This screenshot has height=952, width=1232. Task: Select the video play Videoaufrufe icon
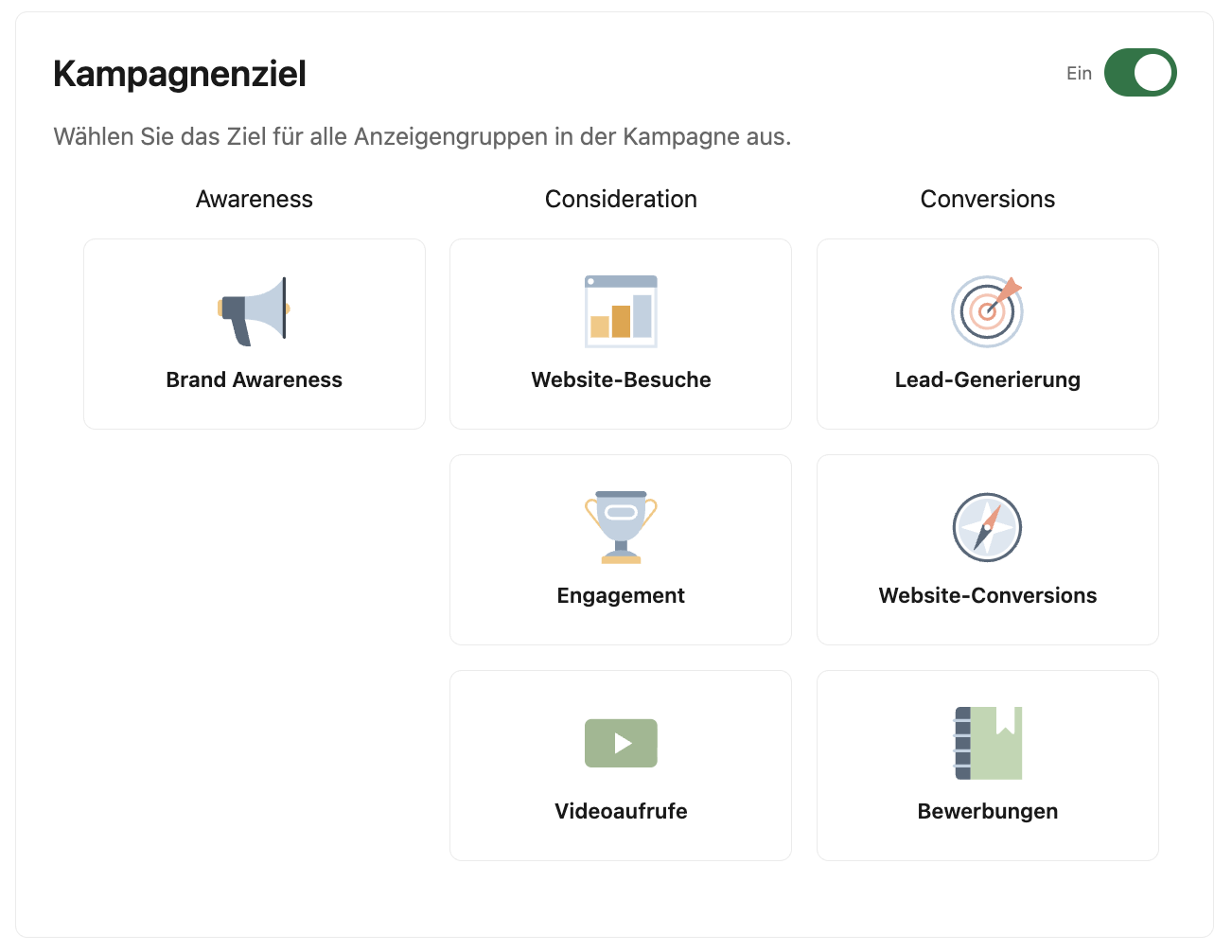[x=621, y=743]
